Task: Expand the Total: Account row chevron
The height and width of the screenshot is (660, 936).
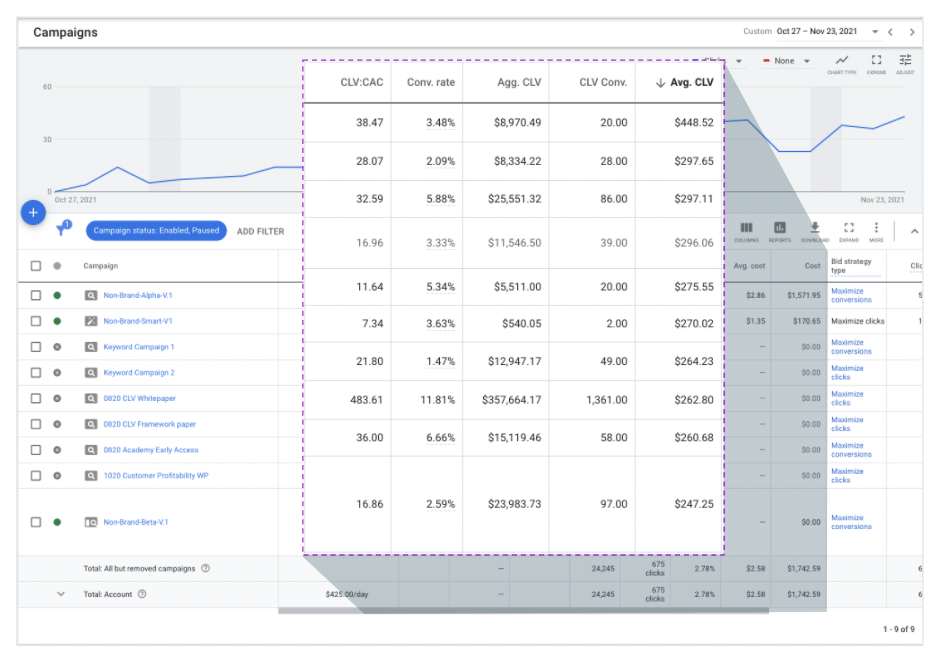Action: 61,594
